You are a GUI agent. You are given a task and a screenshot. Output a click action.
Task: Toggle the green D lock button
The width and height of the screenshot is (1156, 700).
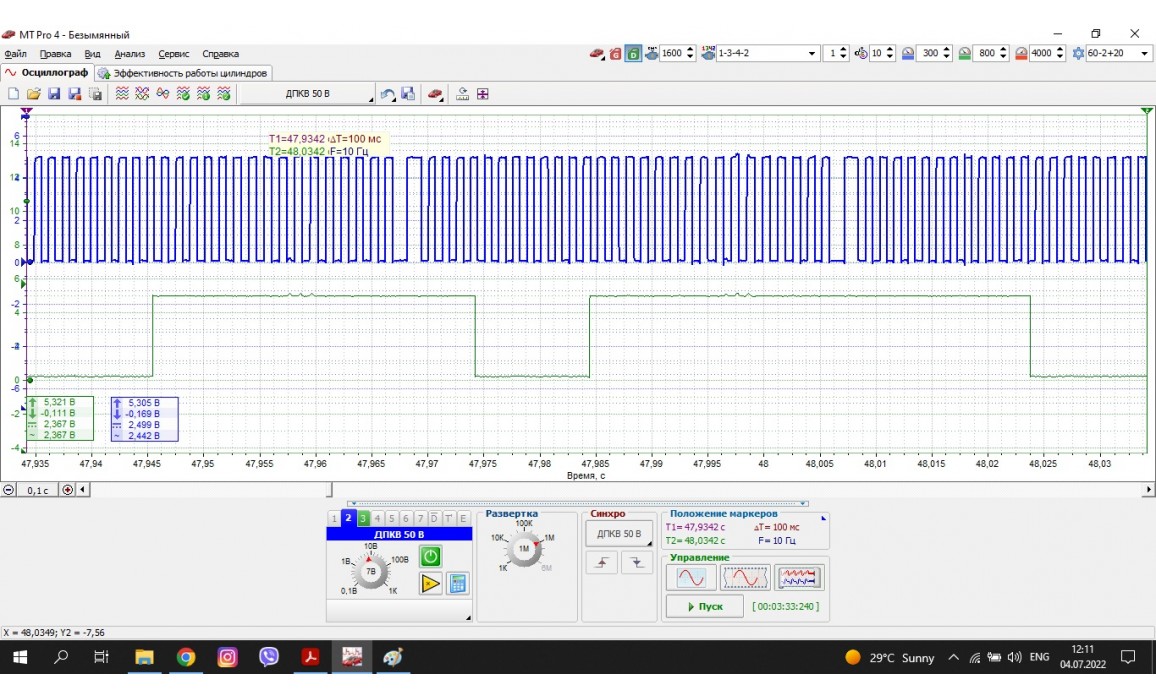click(x=634, y=54)
